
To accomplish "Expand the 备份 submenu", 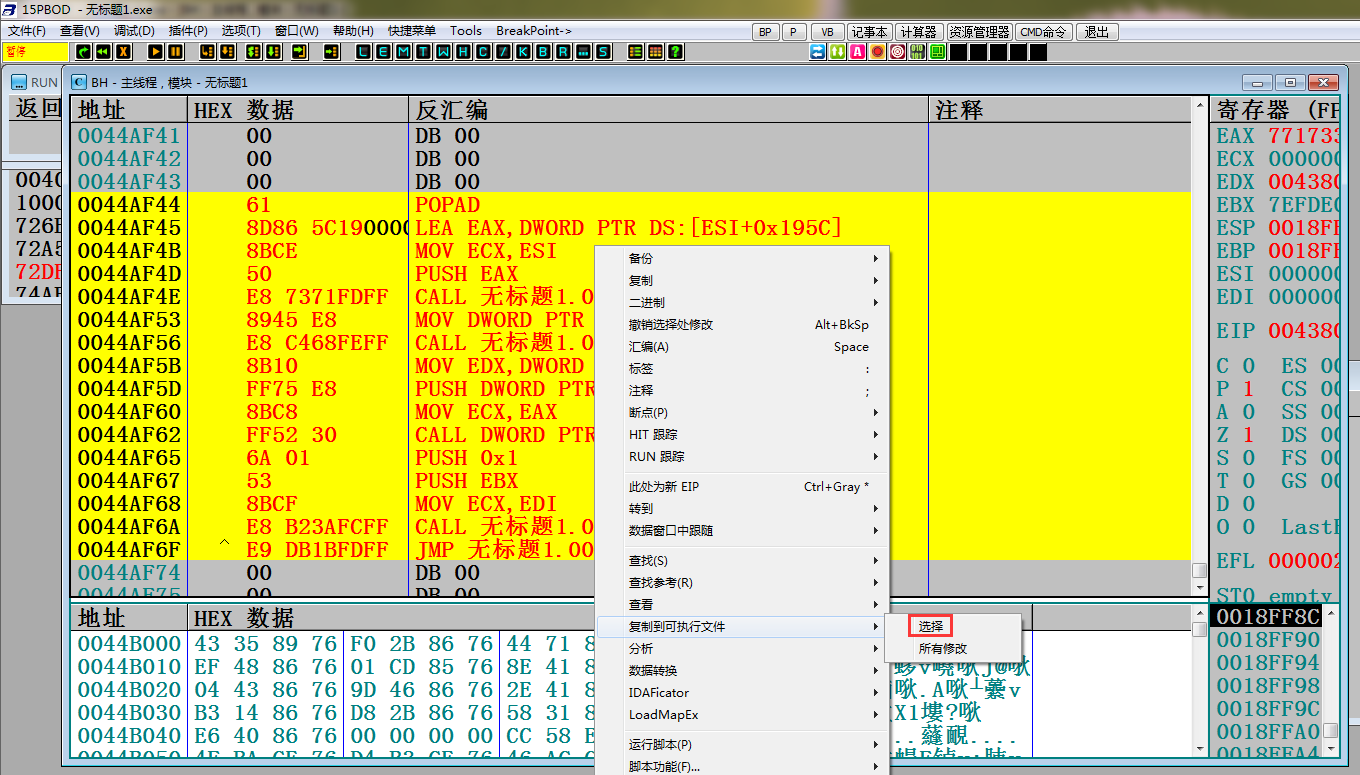I will [x=740, y=258].
